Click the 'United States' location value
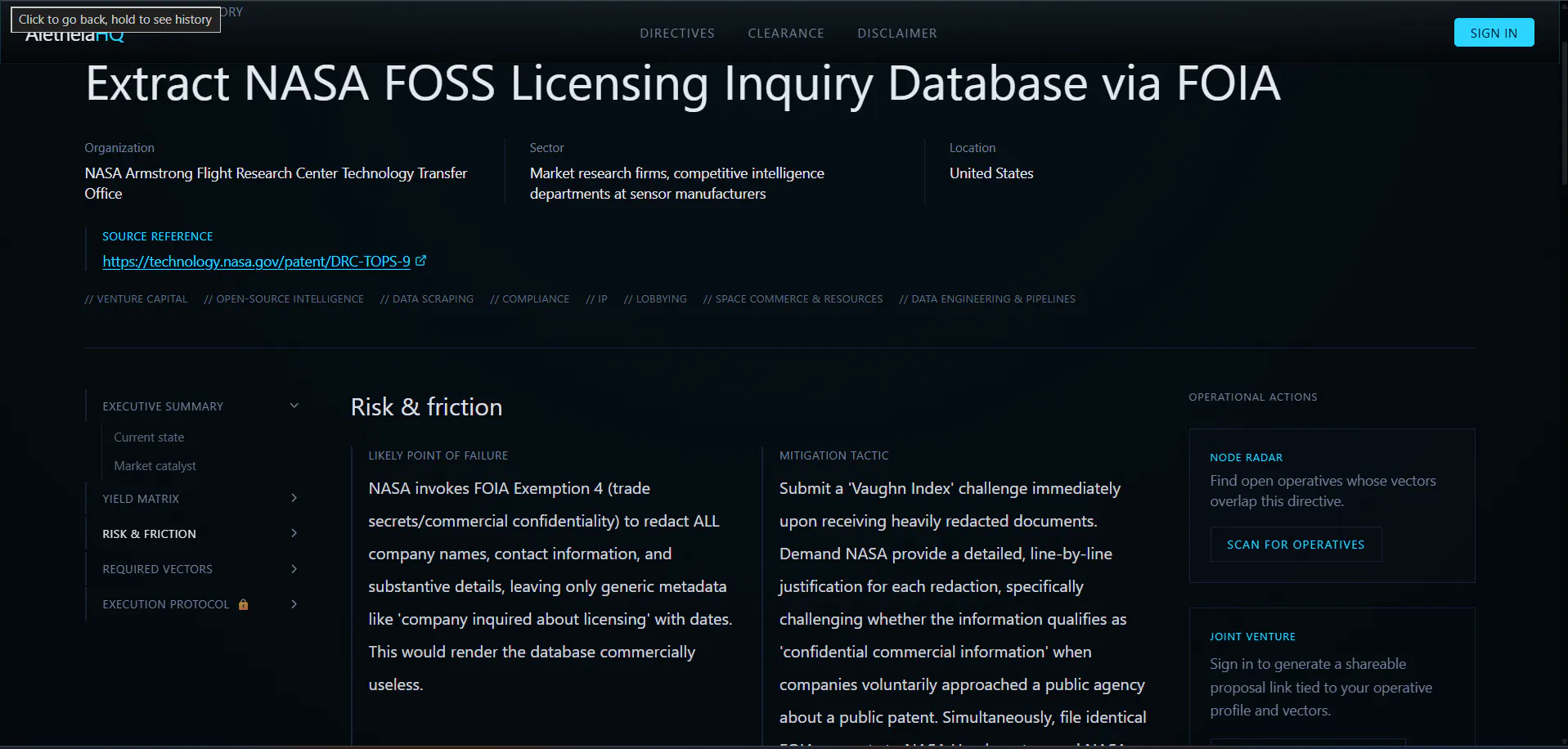Viewport: 1568px width, 749px height. (x=991, y=173)
